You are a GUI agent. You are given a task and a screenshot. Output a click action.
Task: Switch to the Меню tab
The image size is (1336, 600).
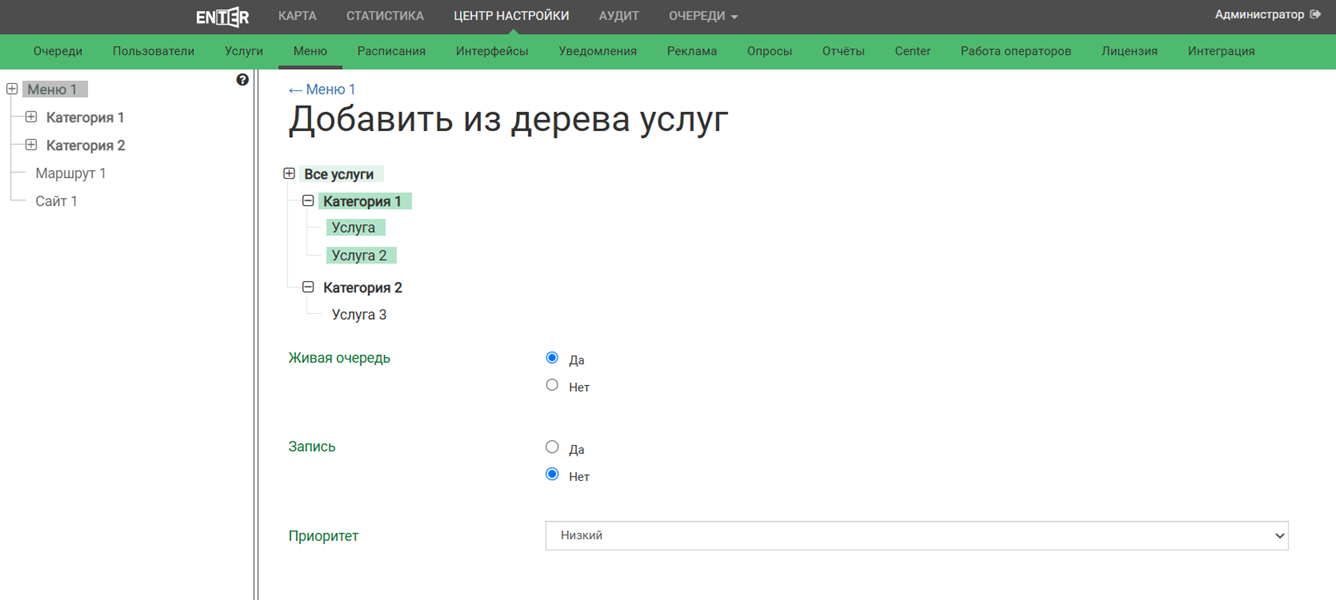[310, 51]
